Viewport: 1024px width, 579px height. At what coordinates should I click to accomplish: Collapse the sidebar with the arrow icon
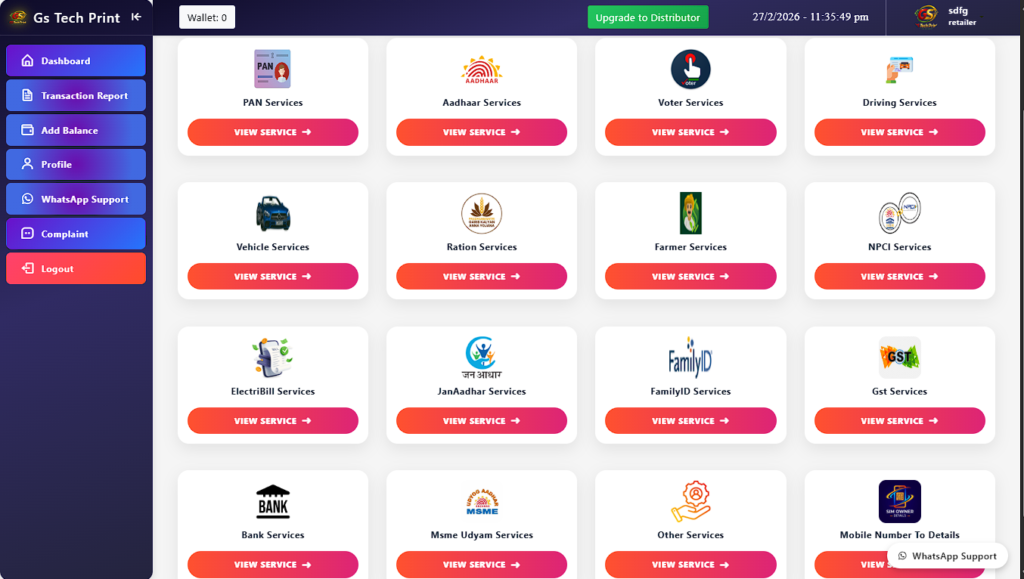click(136, 17)
